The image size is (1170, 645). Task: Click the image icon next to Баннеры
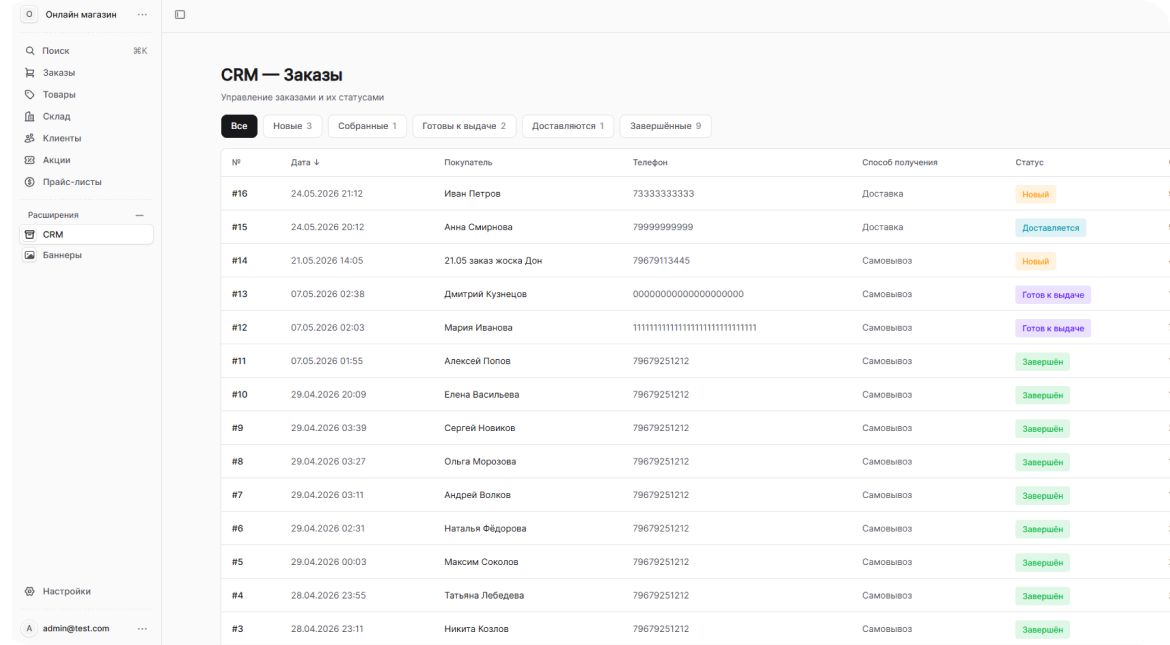(x=30, y=255)
